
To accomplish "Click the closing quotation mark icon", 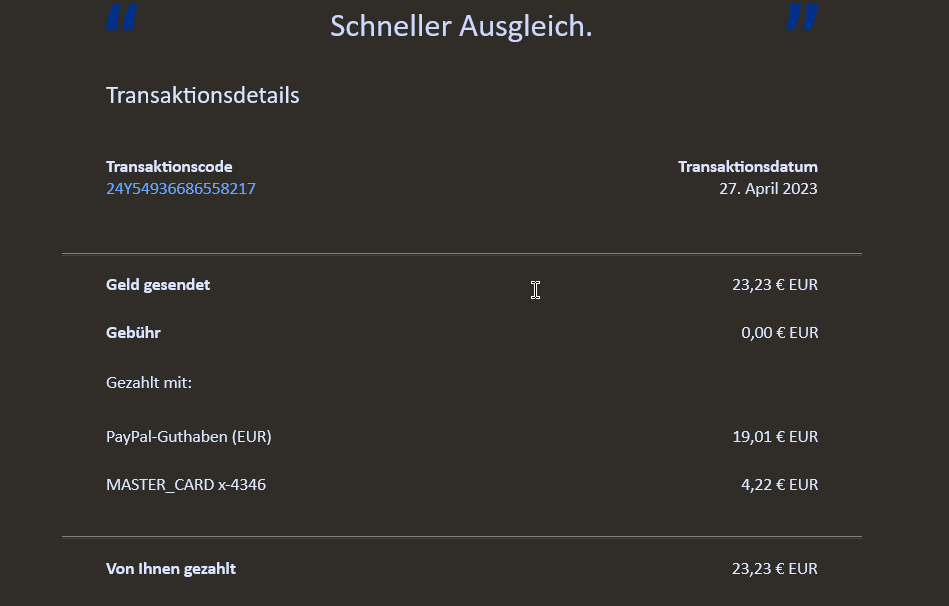I will tap(802, 17).
